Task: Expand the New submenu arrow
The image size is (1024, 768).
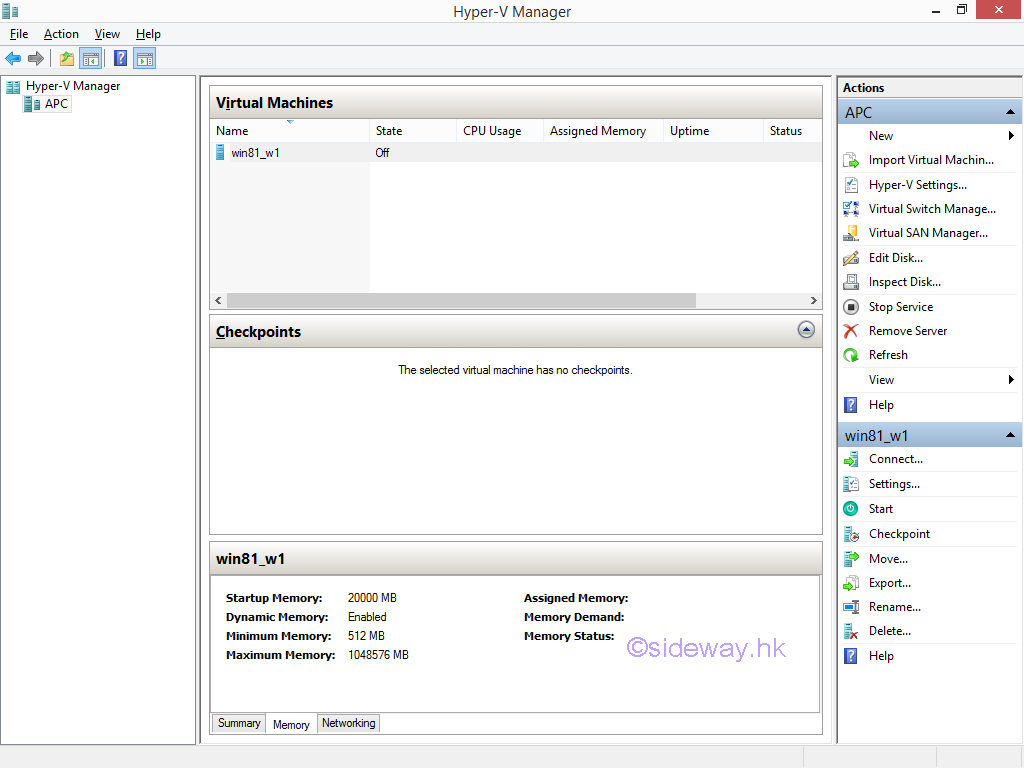Action: click(1011, 136)
